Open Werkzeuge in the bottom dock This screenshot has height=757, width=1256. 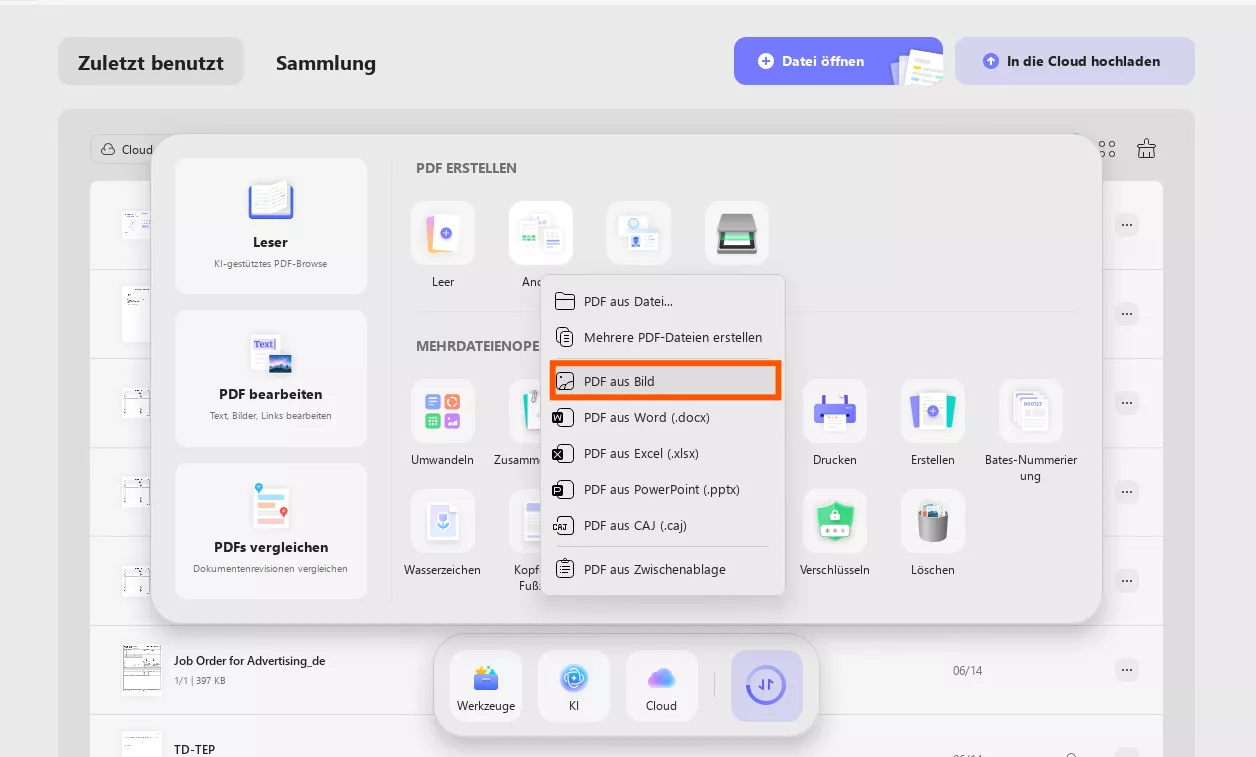pos(486,686)
